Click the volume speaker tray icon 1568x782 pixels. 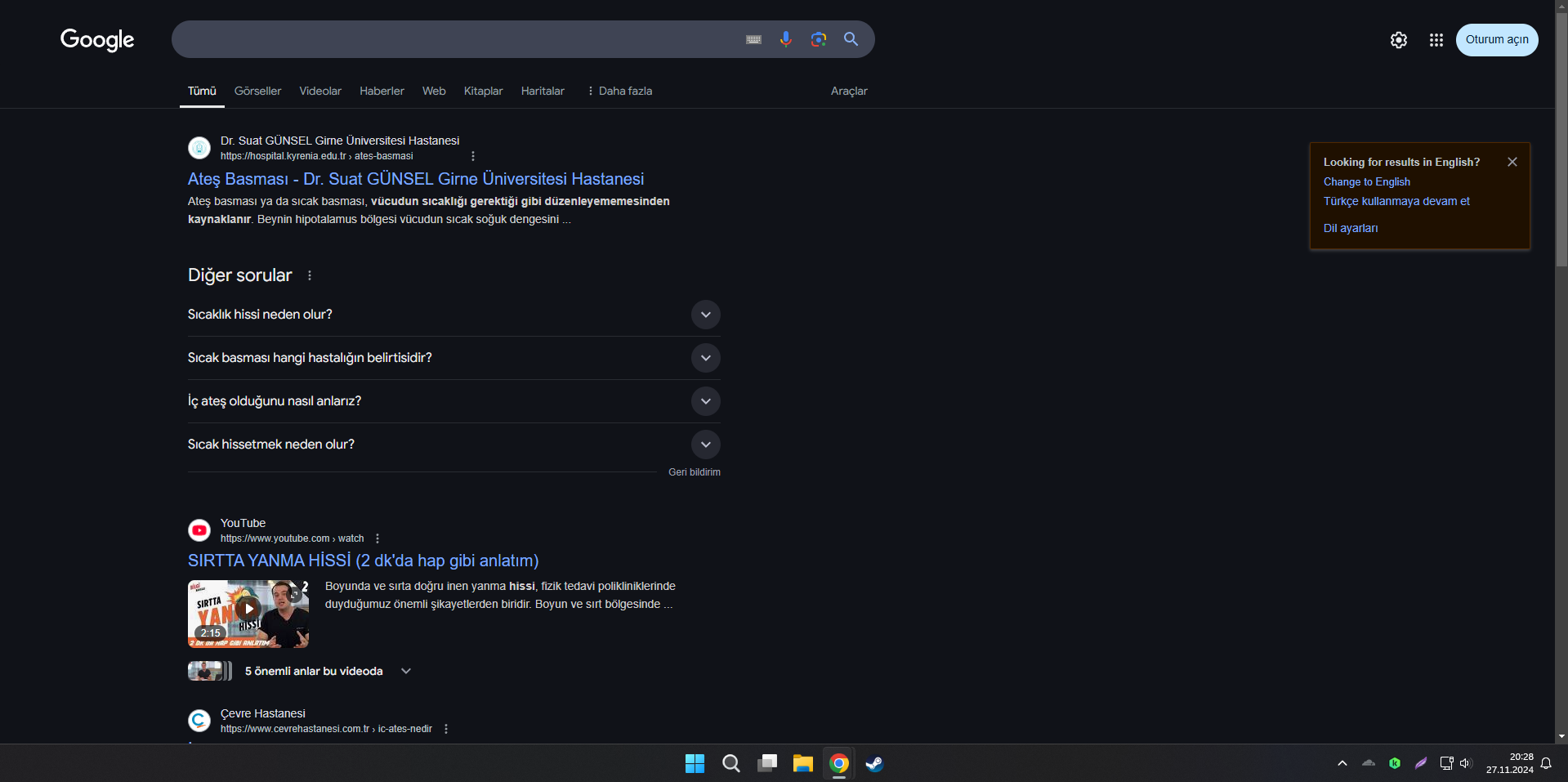pos(1466,763)
